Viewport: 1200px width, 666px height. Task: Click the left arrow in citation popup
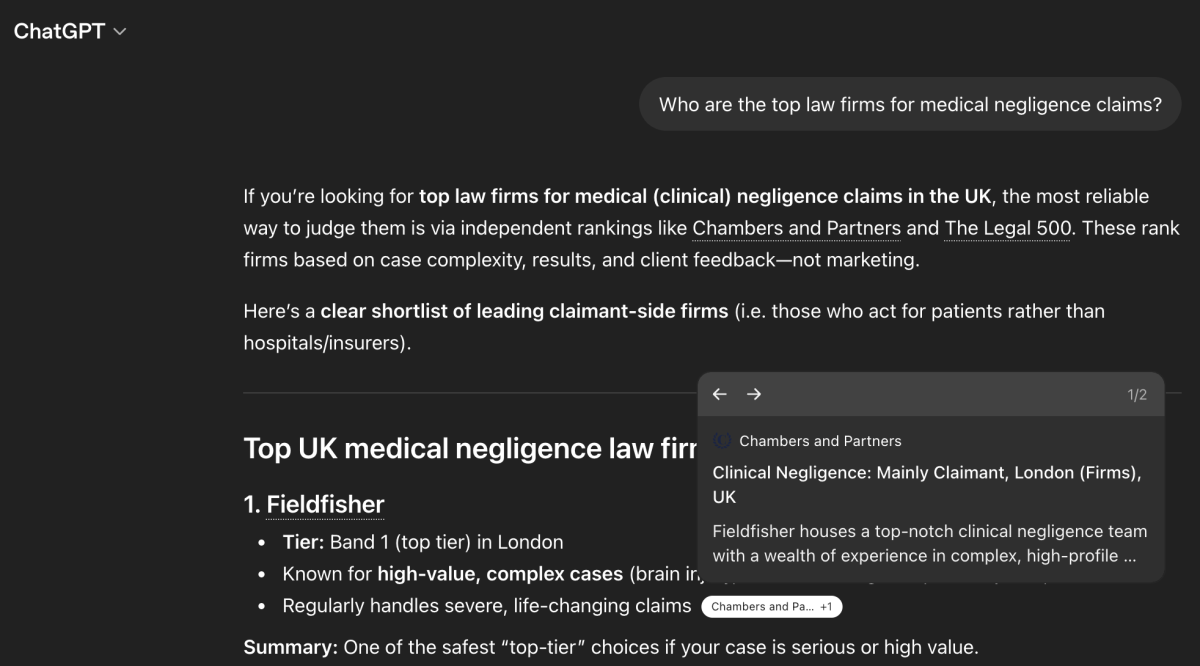tap(719, 394)
